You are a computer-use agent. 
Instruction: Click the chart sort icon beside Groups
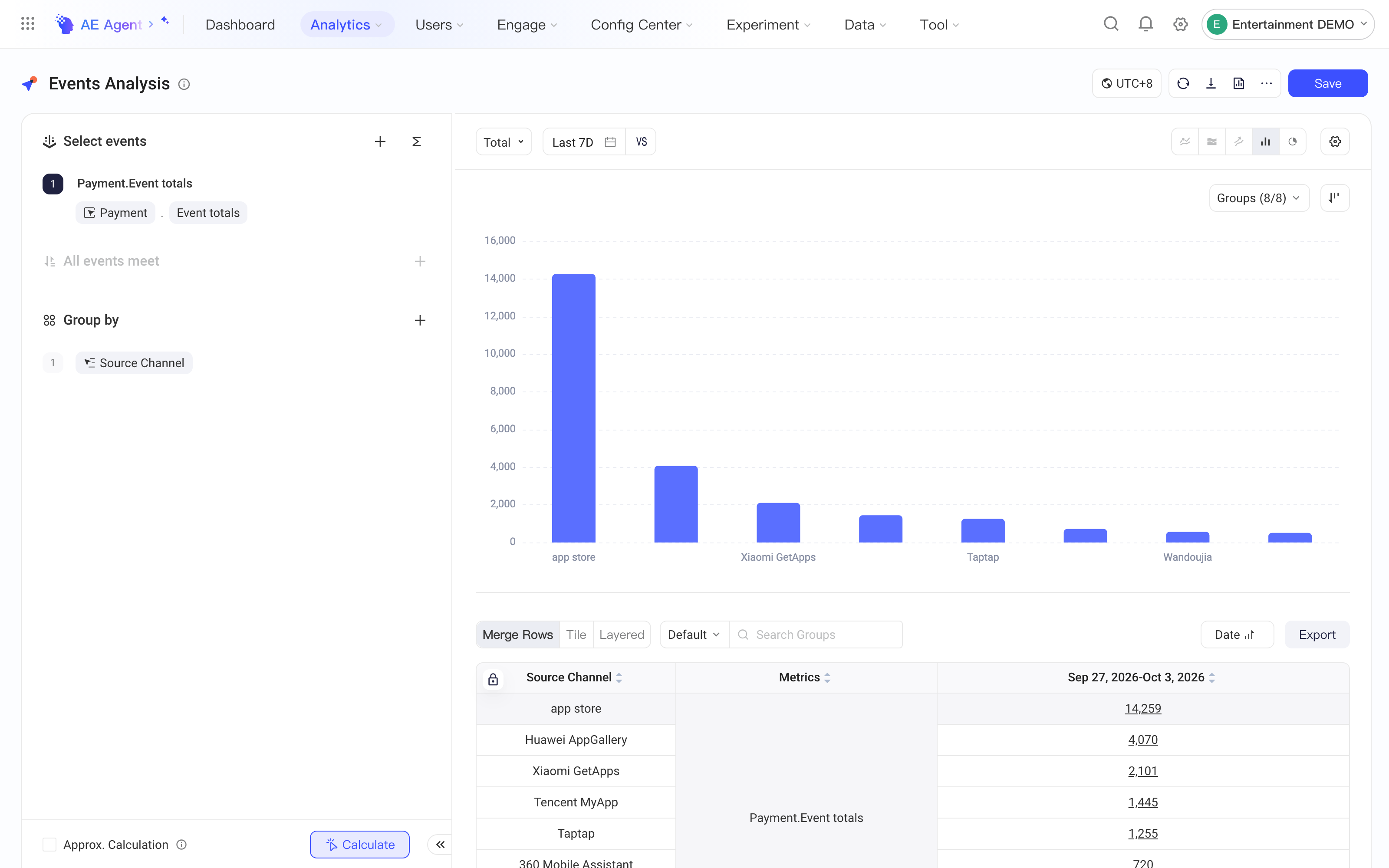(1334, 197)
